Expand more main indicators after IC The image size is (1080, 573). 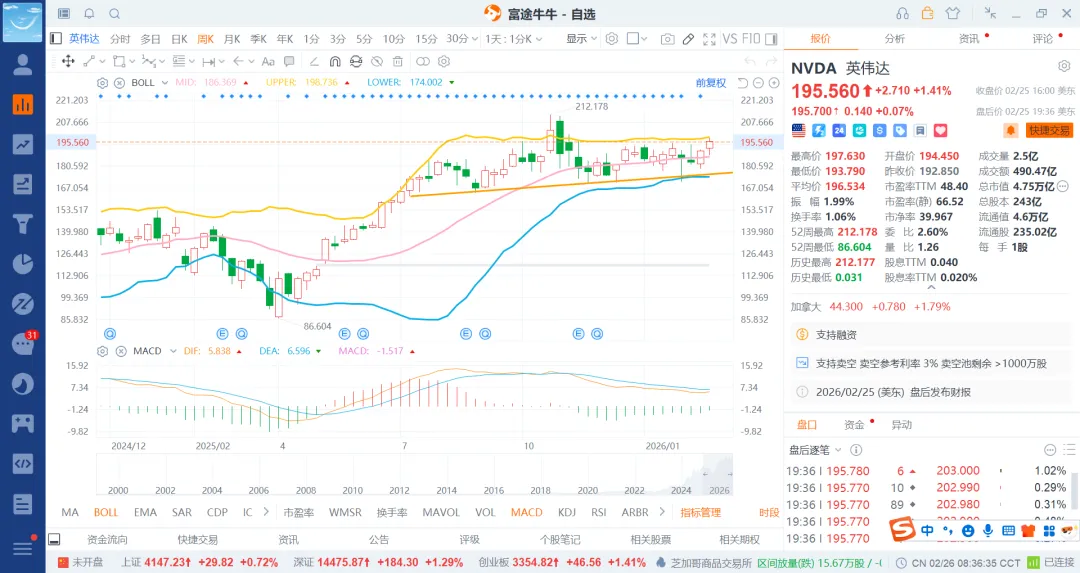point(266,512)
